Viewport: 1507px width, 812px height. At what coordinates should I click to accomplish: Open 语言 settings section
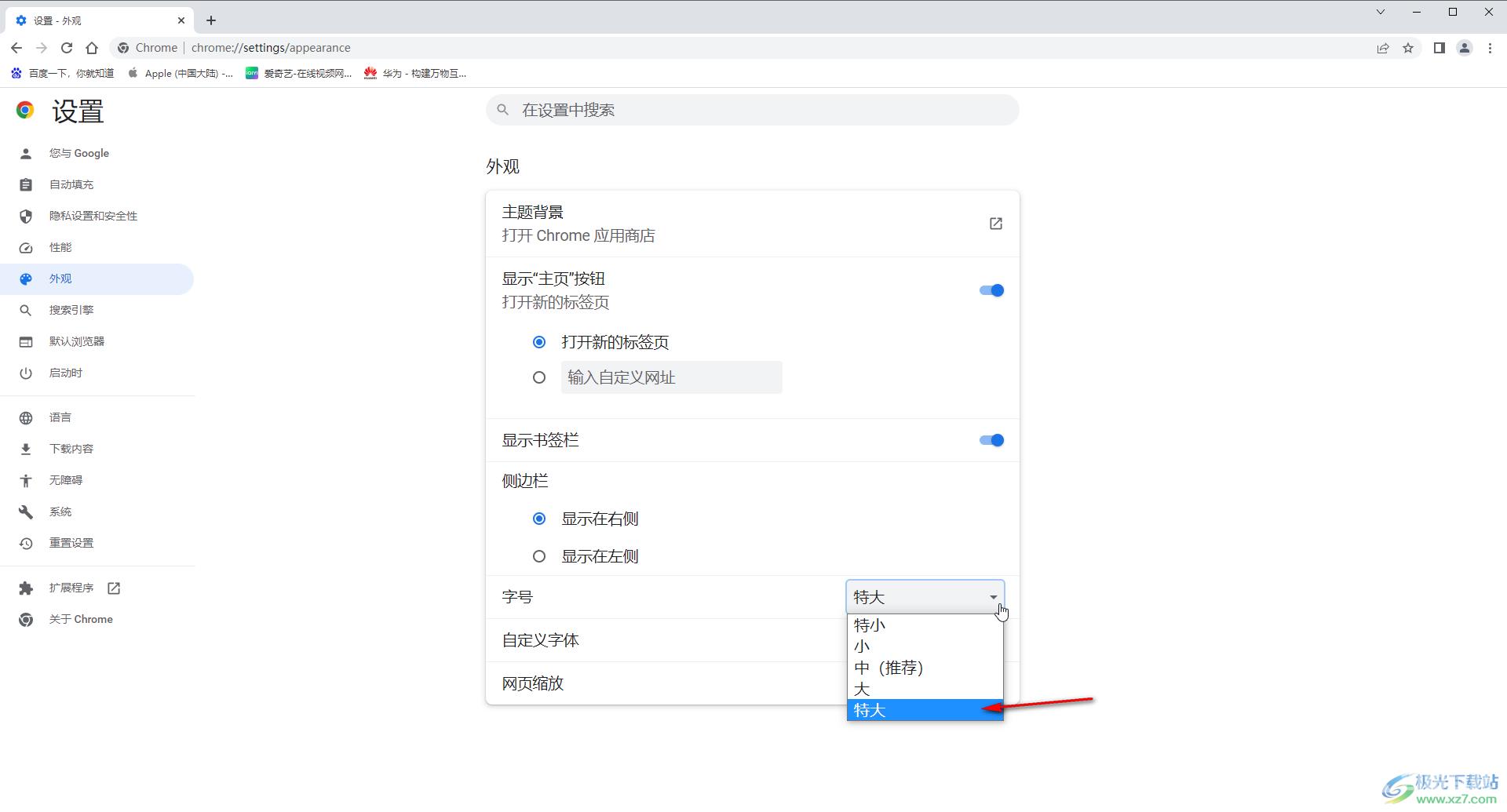(97, 417)
